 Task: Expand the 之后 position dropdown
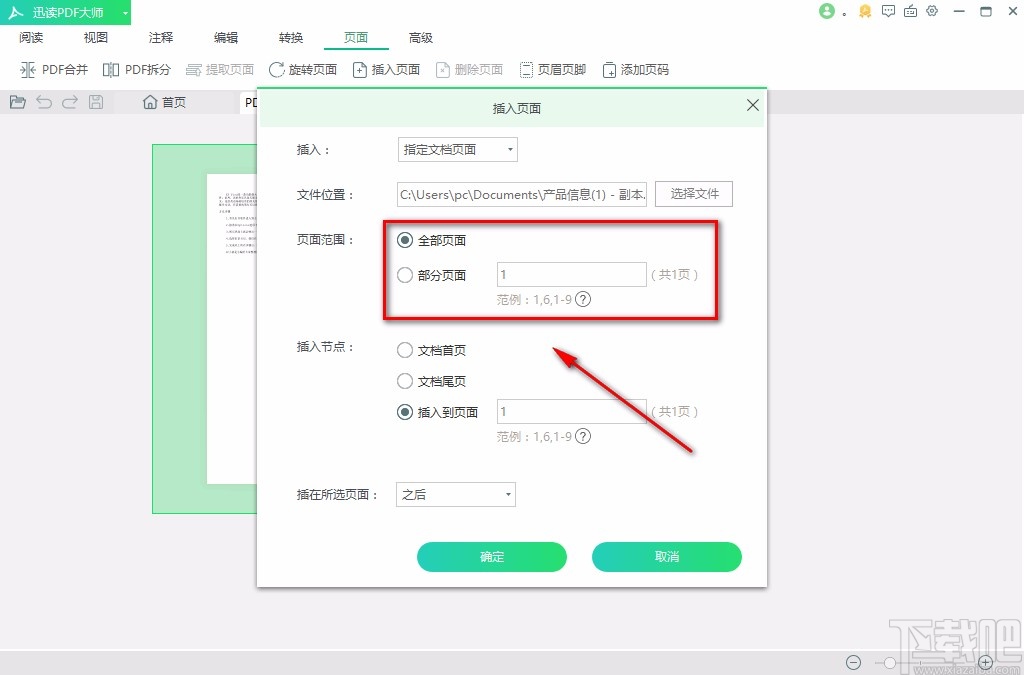[455, 494]
